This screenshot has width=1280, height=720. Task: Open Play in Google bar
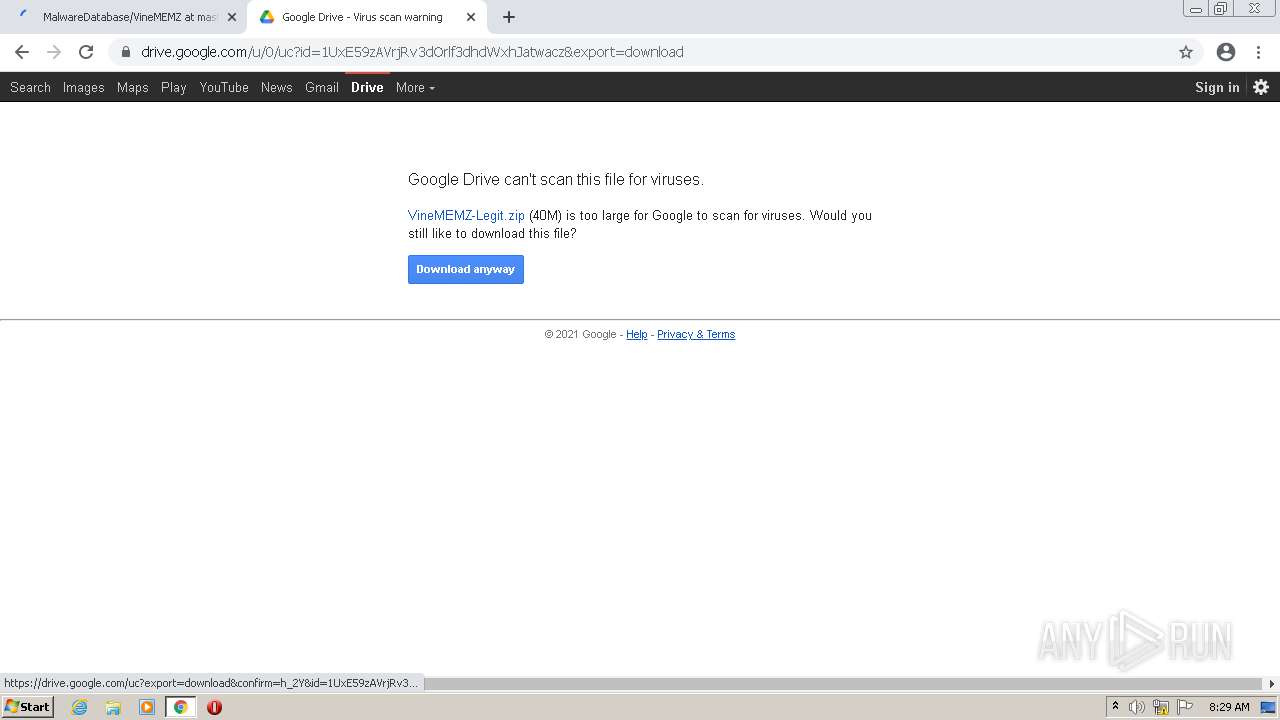[174, 87]
